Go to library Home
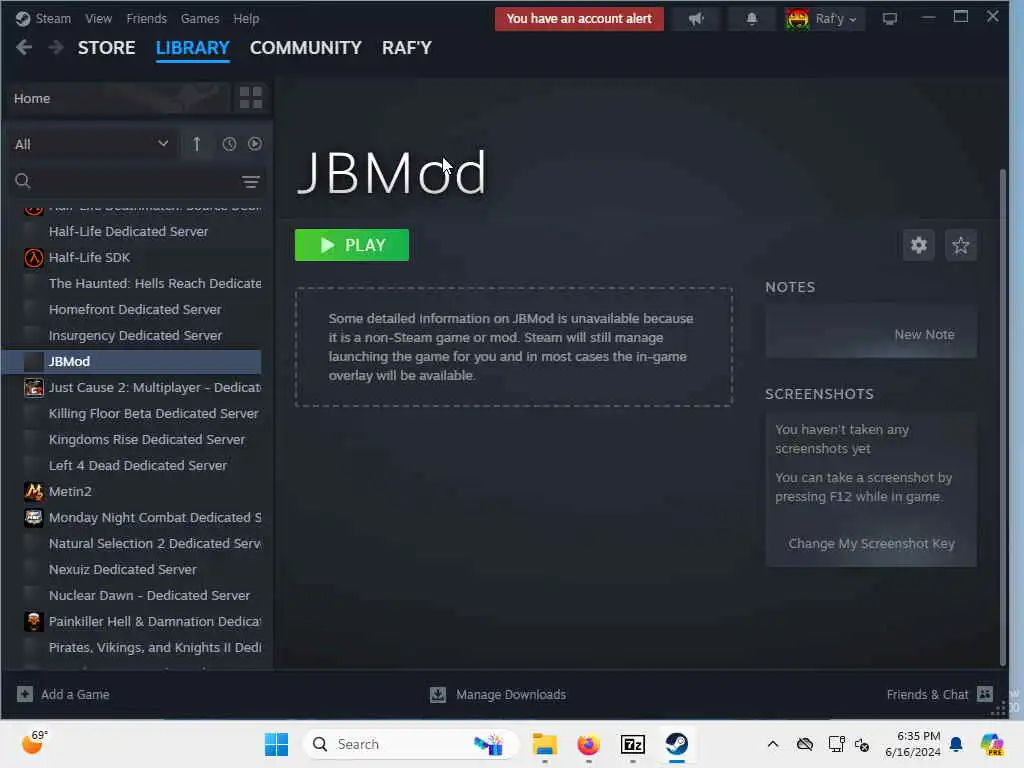Viewport: 1024px width, 768px height. 118,98
